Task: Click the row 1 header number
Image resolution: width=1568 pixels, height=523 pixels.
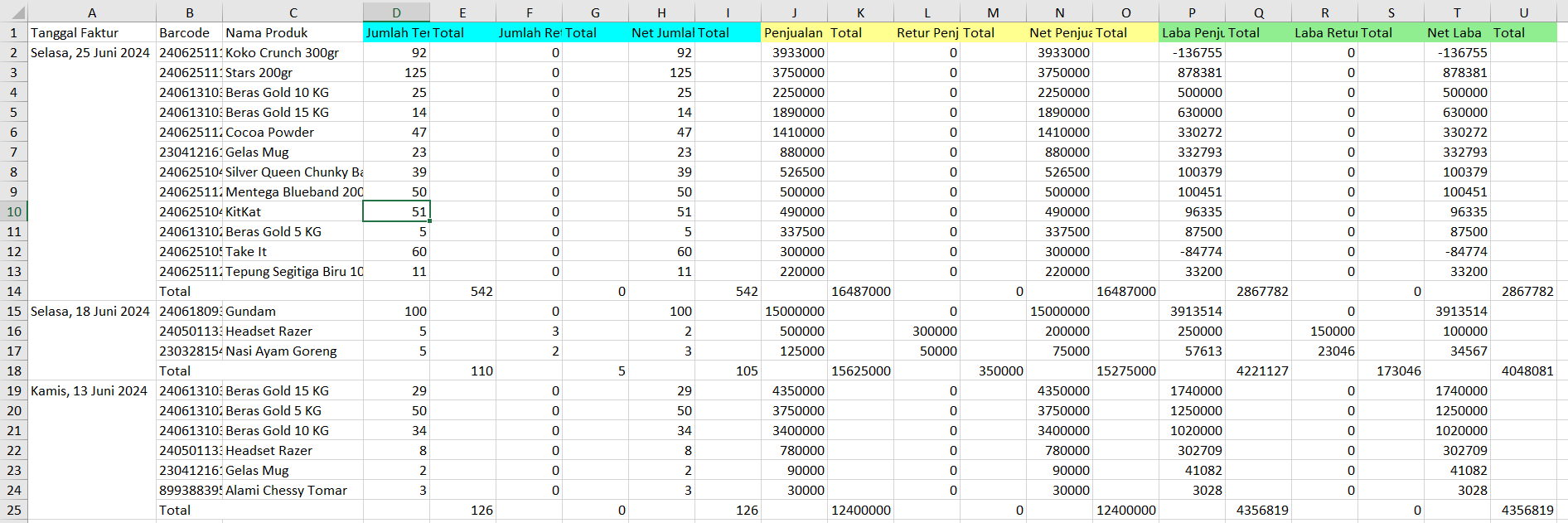Action: 14,32
